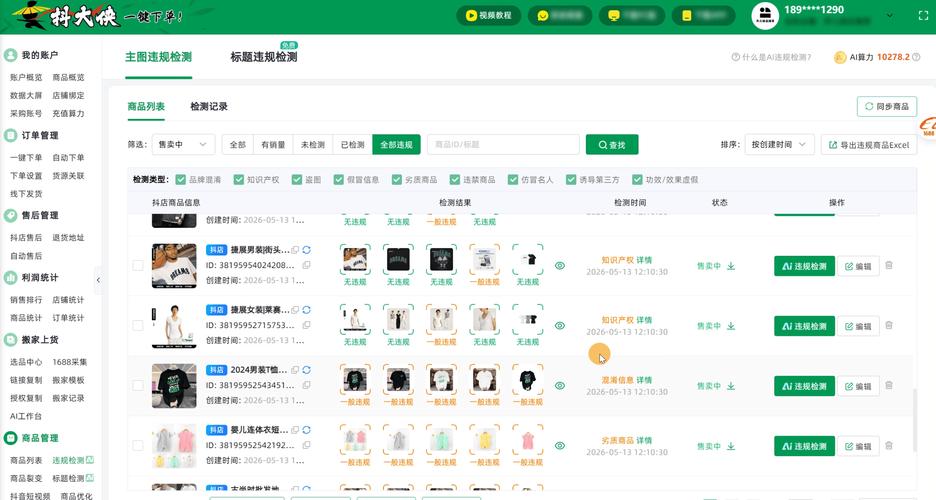The width and height of the screenshot is (936, 500).
Task: Click the 查找 search button
Action: coord(612,144)
